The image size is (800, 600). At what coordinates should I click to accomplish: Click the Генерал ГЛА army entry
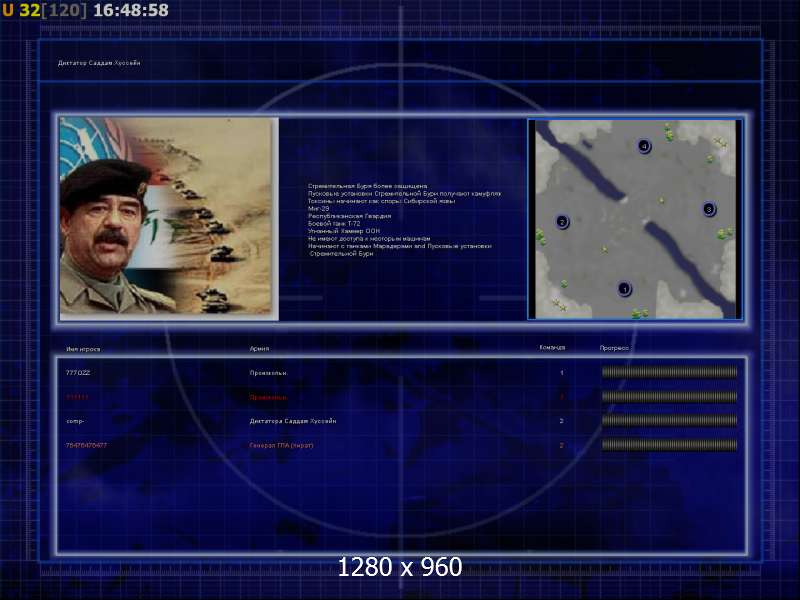(281, 445)
